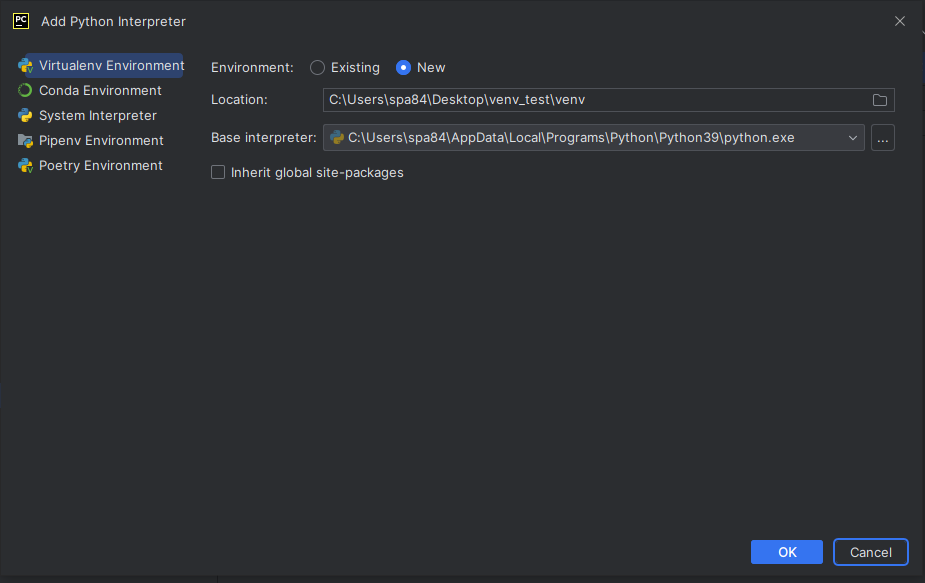Browse for location with folder icon

[x=880, y=100]
